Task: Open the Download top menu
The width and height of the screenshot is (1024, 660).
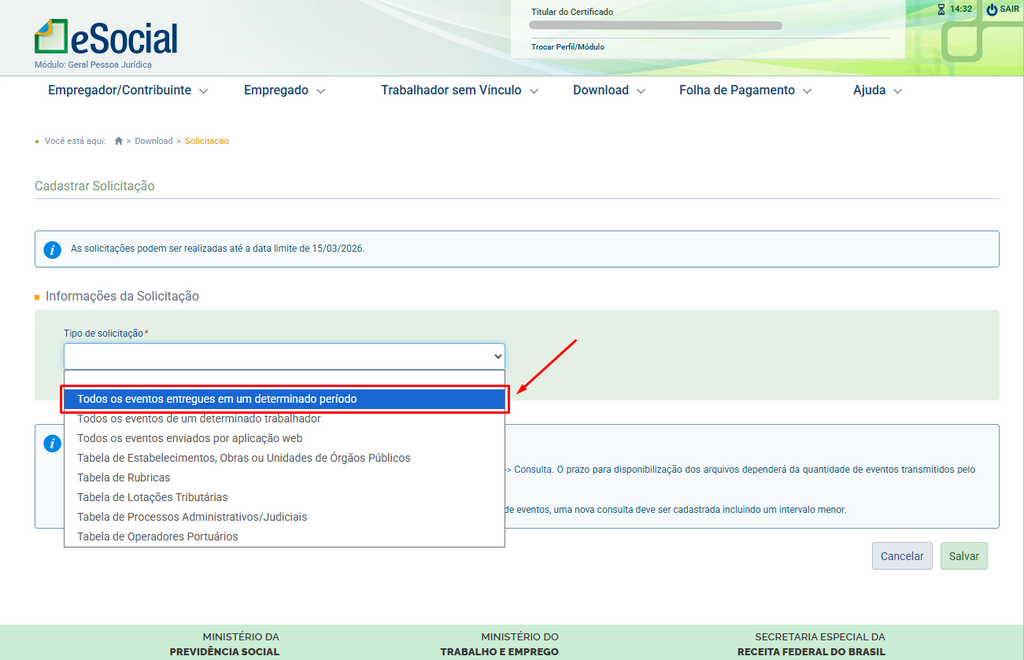Action: point(609,90)
